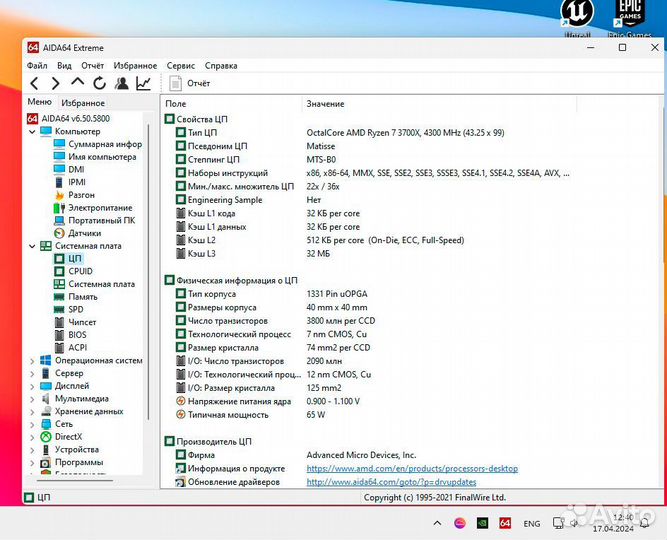Click the Тип ЦП value row
Image resolution: width=667 pixels, height=540 pixels.
click(x=405, y=132)
